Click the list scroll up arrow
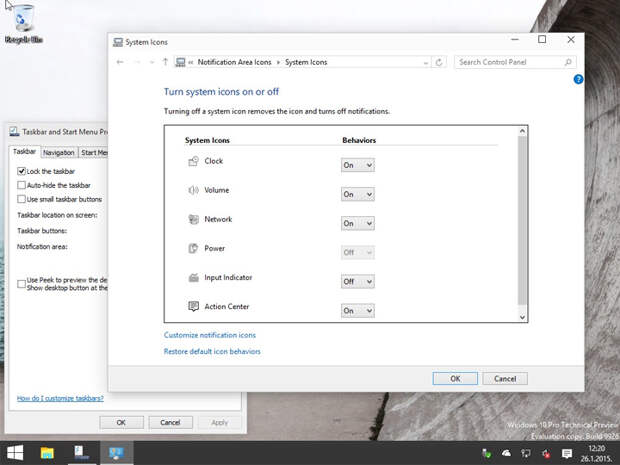The image size is (620, 465). (x=522, y=131)
